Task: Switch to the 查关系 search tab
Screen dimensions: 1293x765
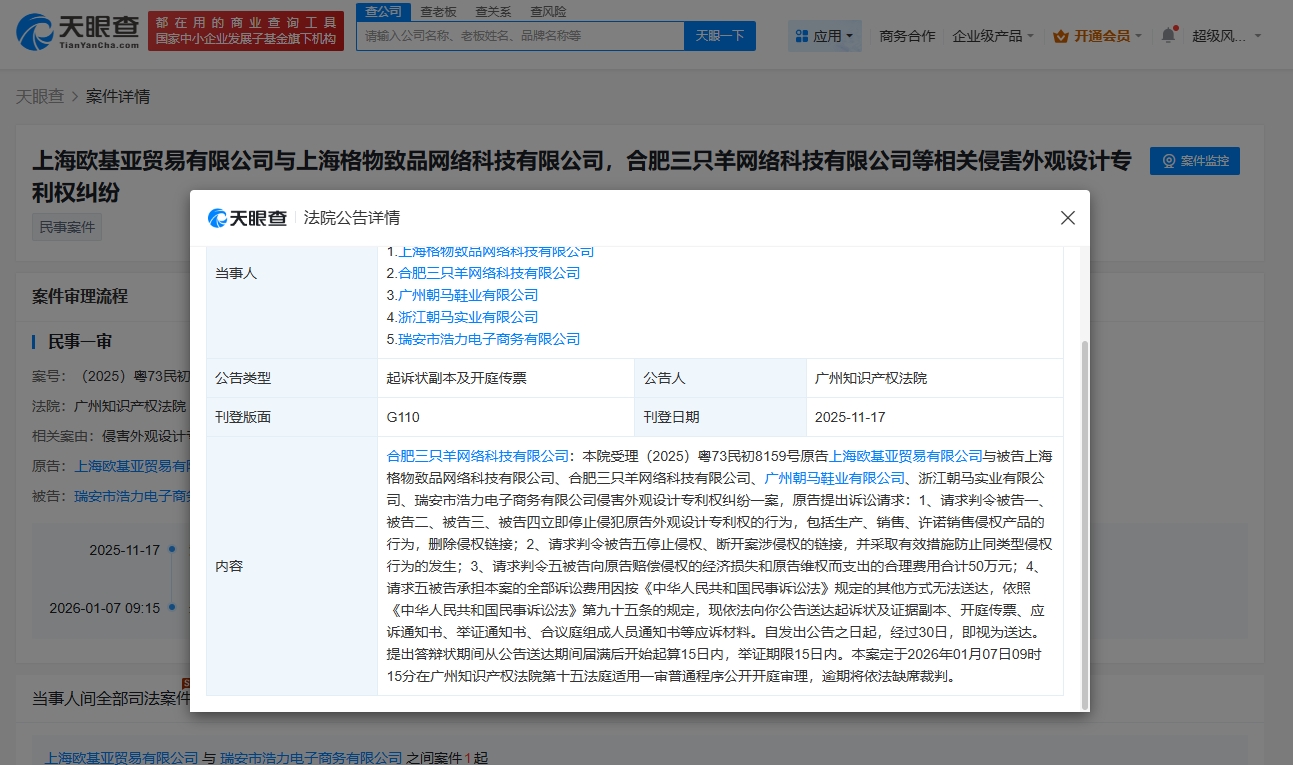Action: pos(493,11)
